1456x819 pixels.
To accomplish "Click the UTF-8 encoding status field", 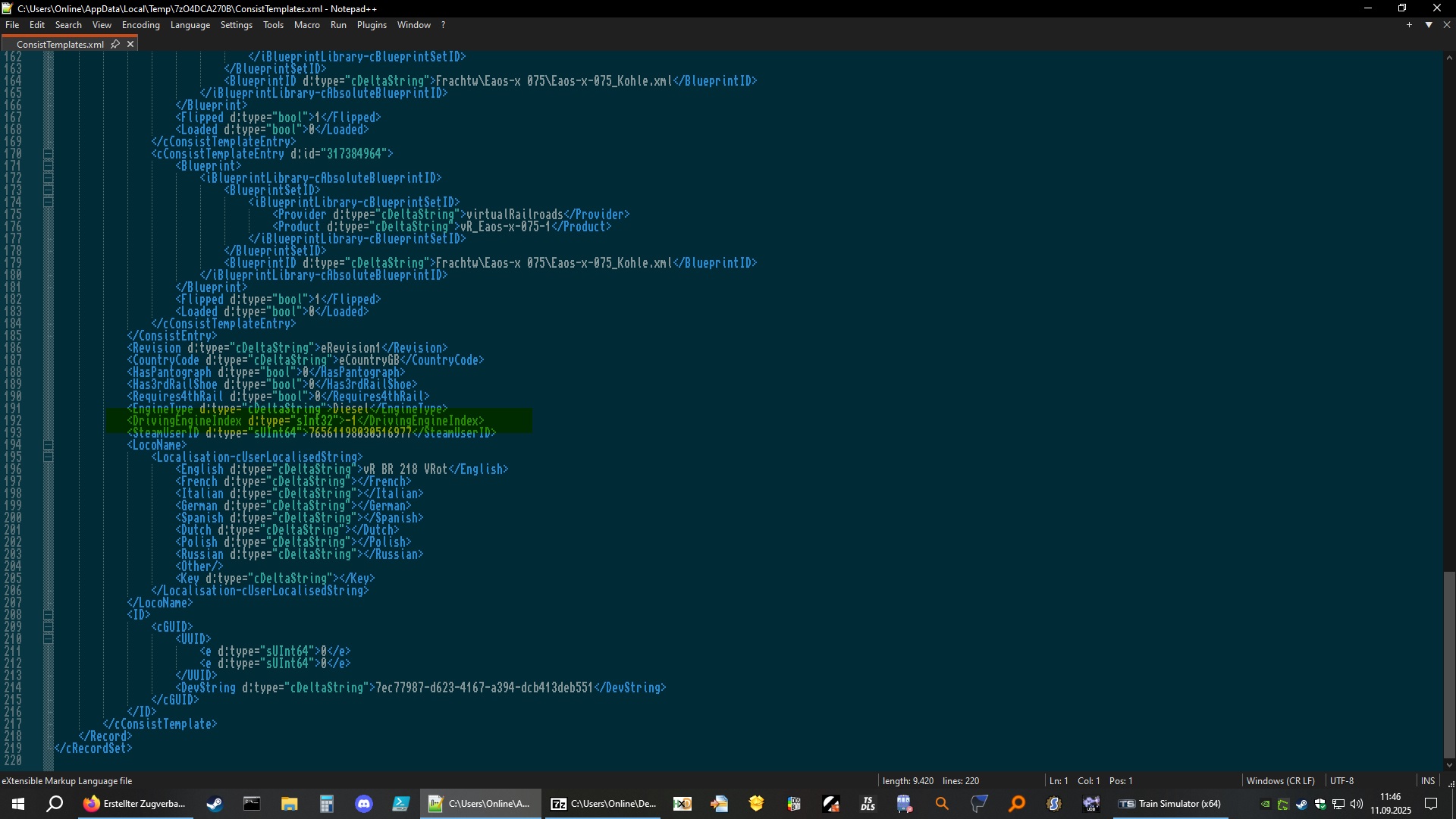I will point(1341,781).
